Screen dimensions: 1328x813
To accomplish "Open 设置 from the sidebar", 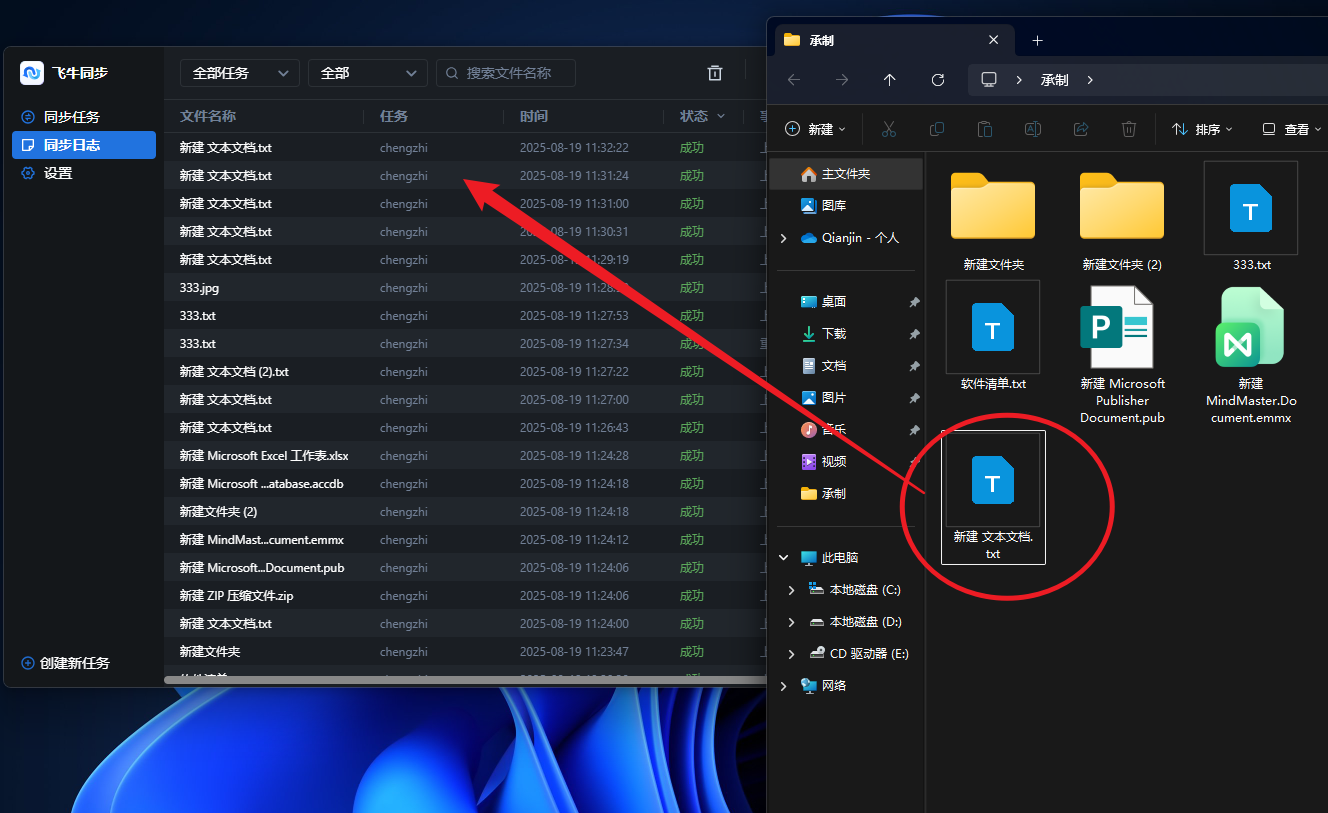I will point(58,173).
